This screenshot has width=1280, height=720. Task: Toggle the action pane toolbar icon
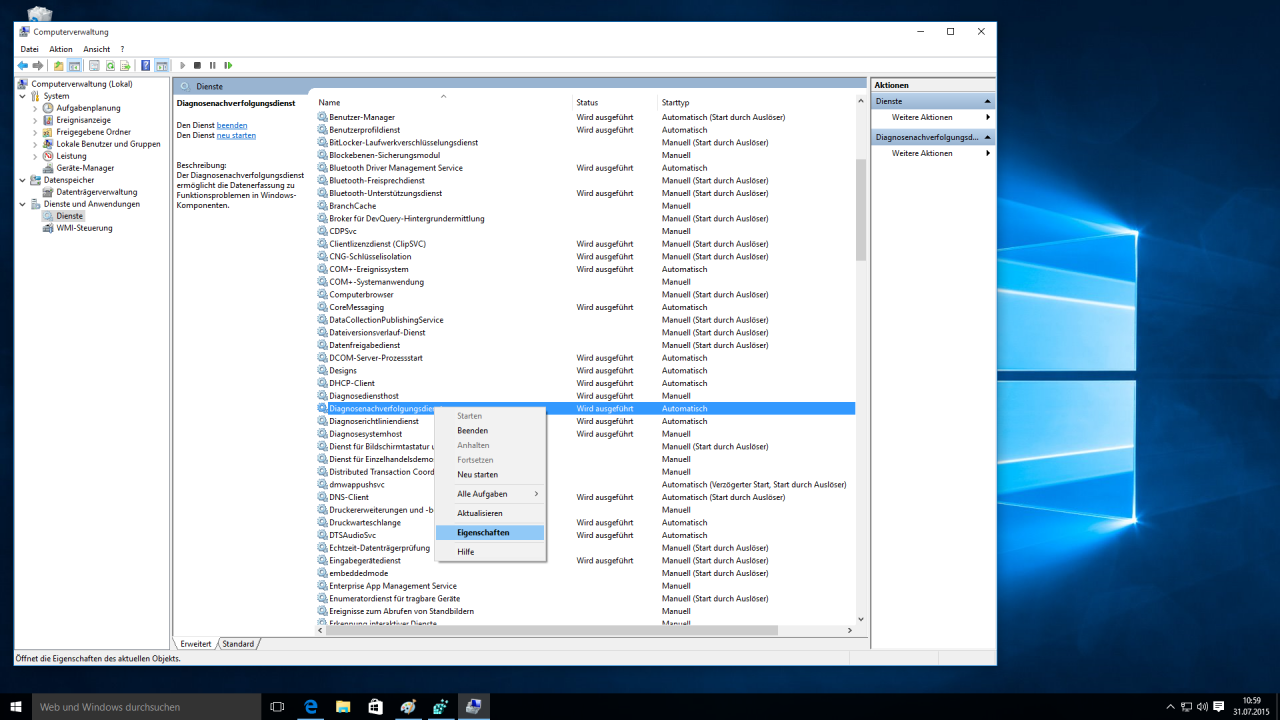(161, 65)
